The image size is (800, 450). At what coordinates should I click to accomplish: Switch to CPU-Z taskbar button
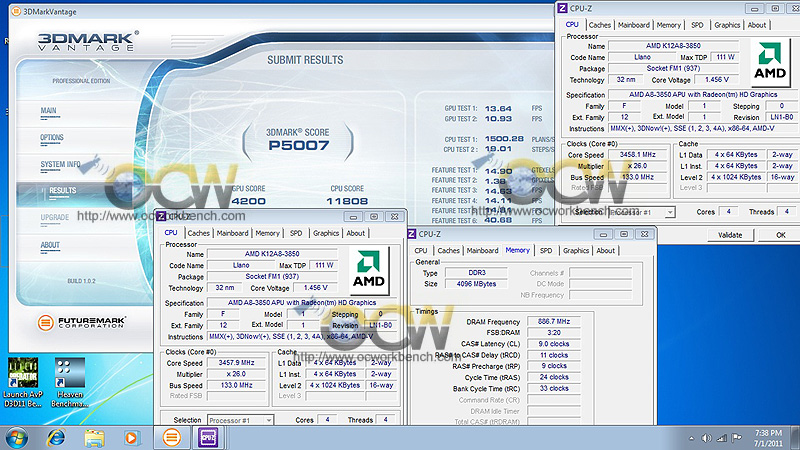click(208, 438)
